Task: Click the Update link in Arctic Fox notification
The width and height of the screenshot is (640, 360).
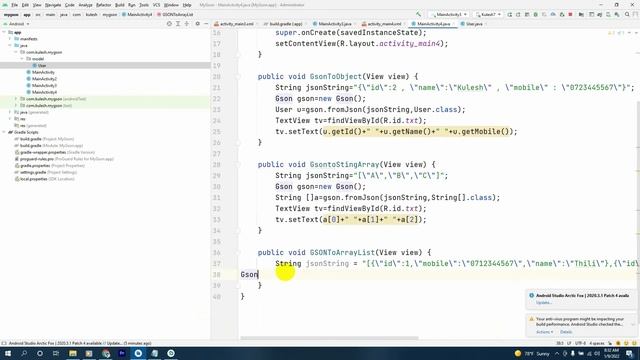Action: (543, 302)
